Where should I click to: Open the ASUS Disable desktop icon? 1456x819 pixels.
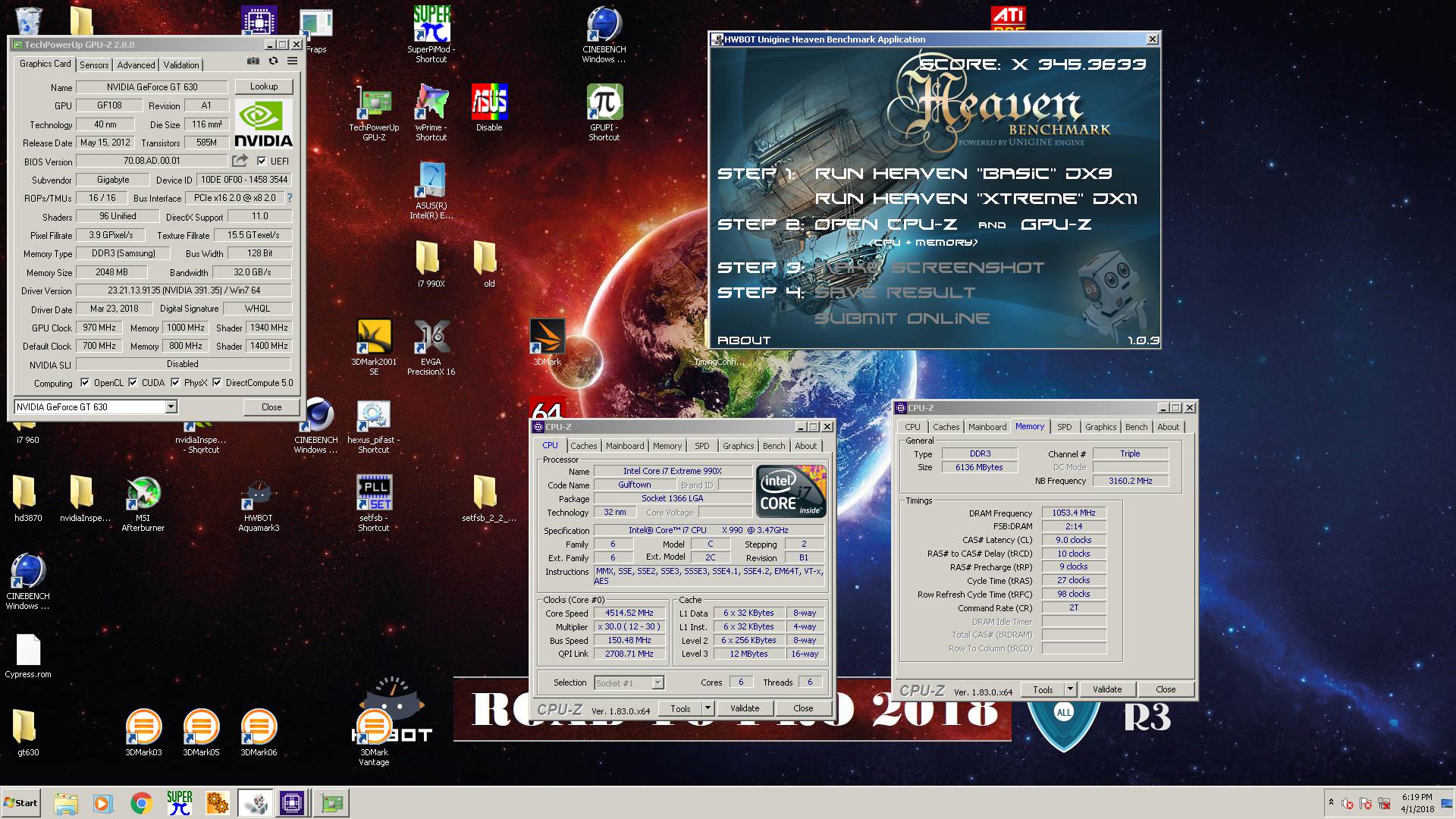point(489,108)
